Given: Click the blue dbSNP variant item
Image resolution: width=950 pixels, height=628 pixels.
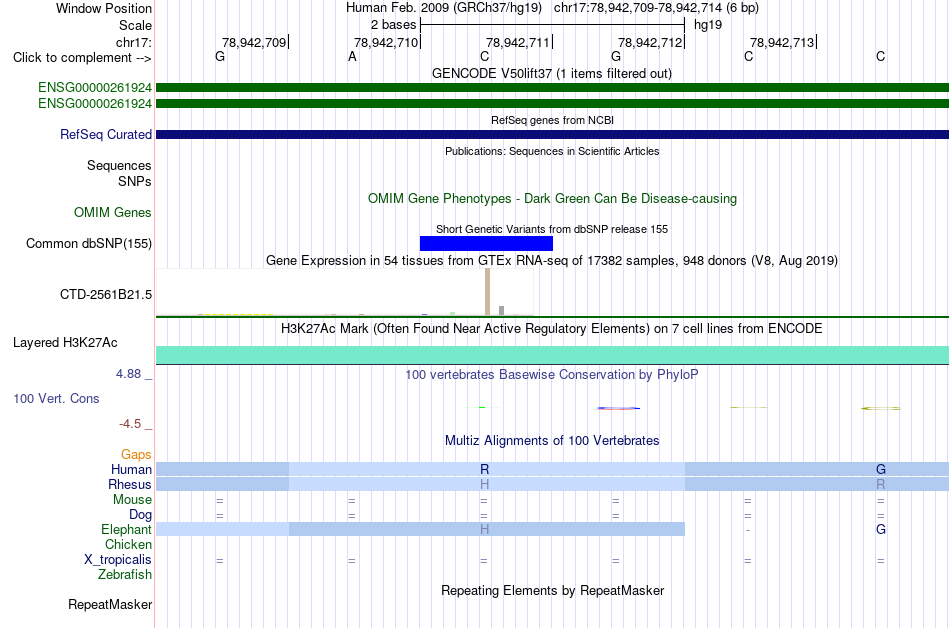Looking at the screenshot, I should click(x=486, y=243).
